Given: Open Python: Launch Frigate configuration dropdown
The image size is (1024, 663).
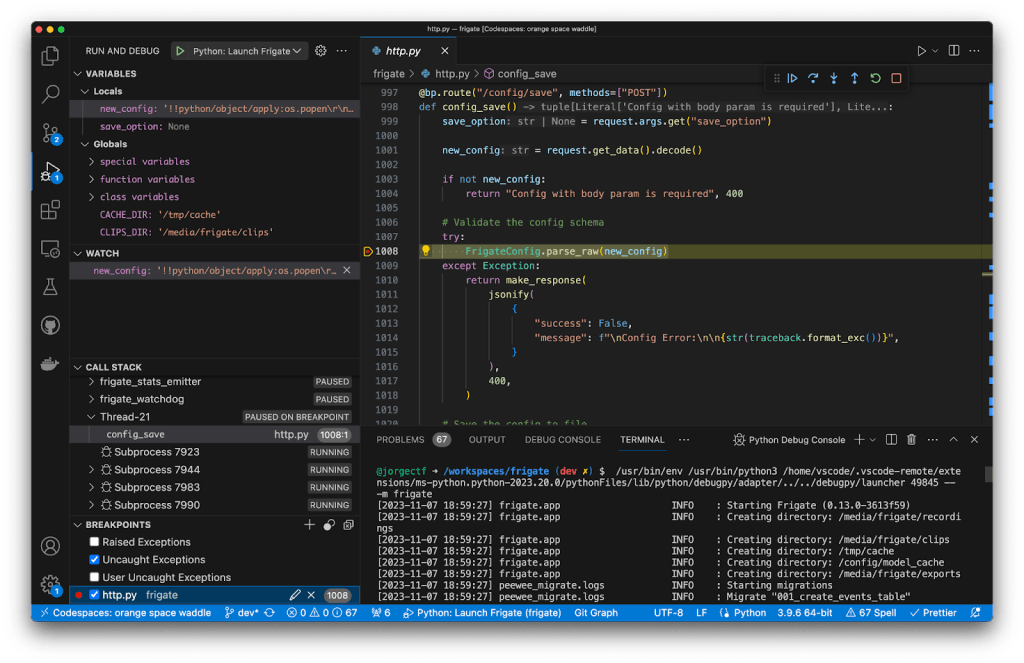Looking at the screenshot, I should coord(248,51).
